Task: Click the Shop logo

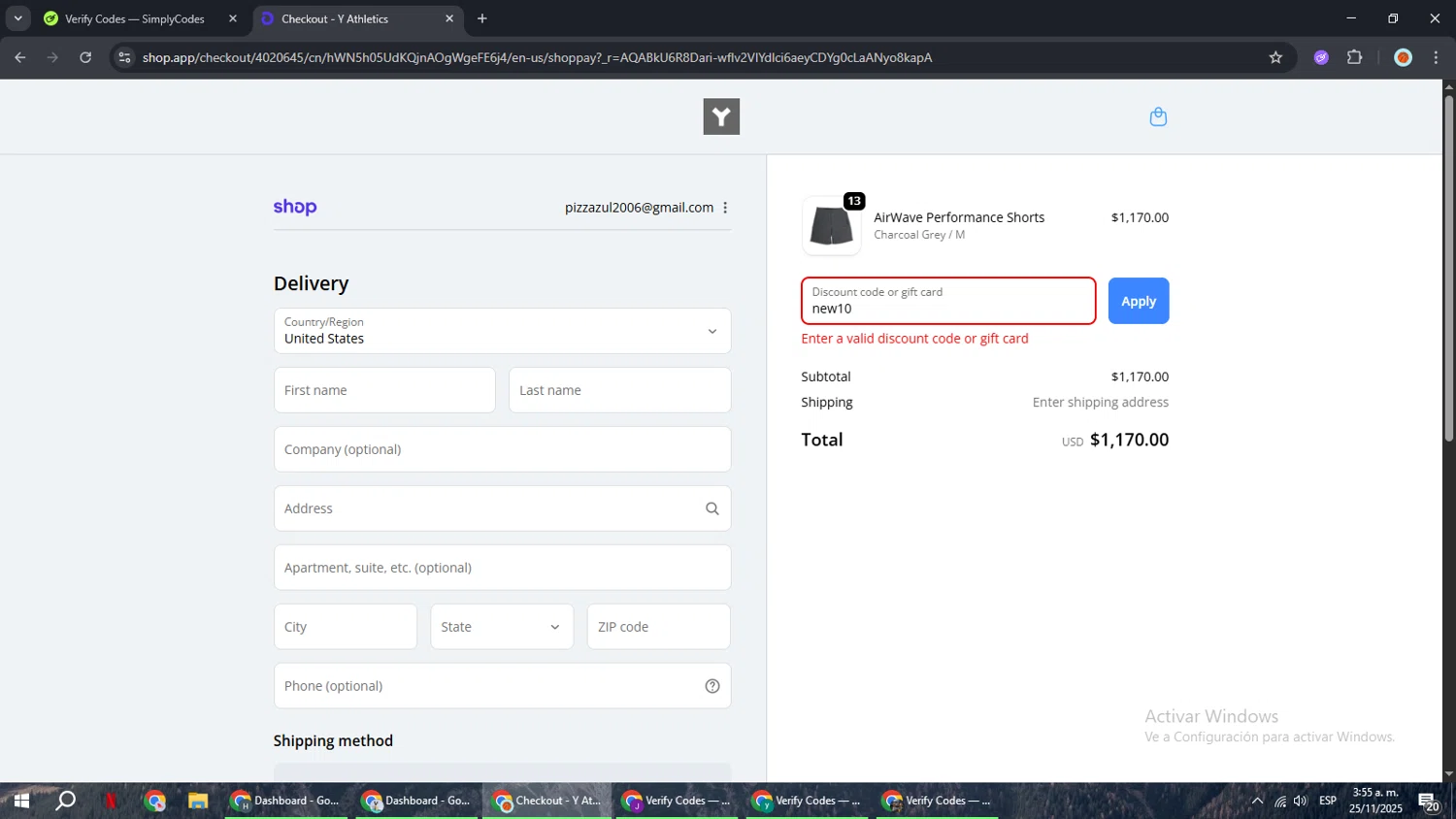Action: click(x=295, y=207)
